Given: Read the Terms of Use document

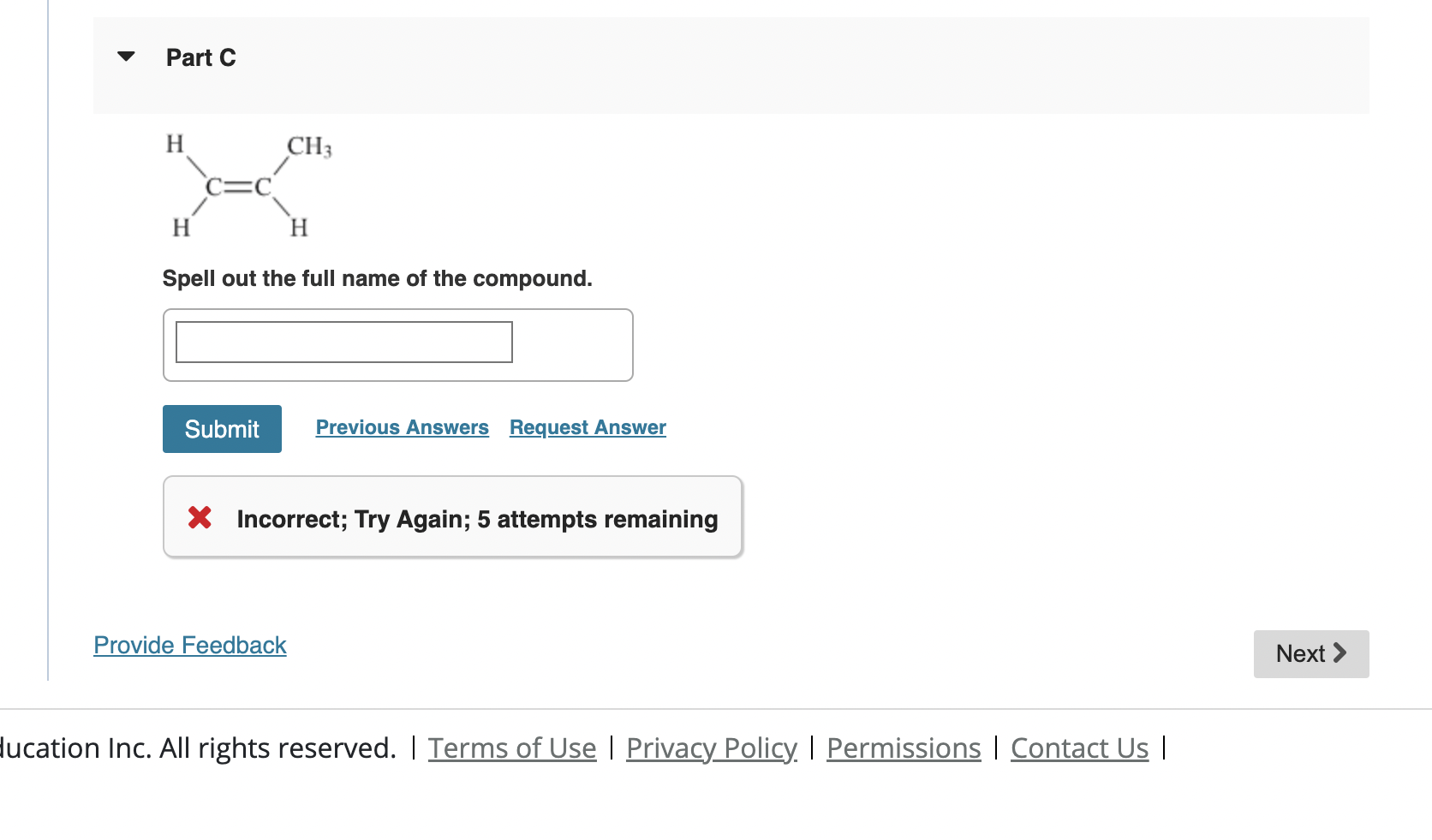Looking at the screenshot, I should click(511, 747).
